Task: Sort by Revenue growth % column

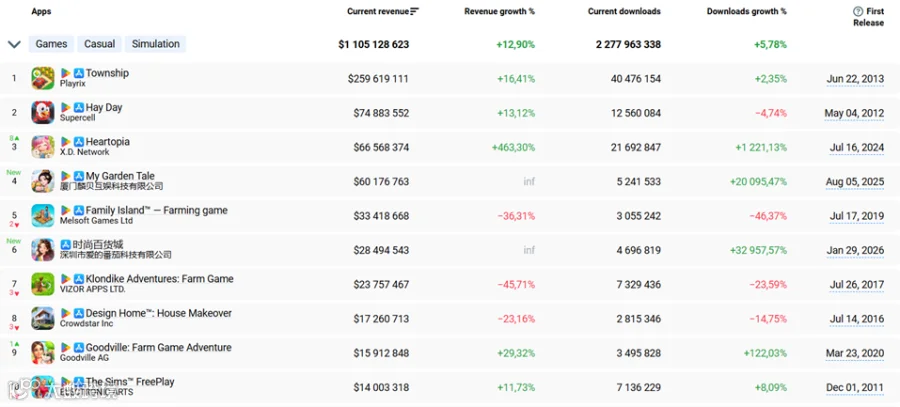Action: pyautogui.click(x=499, y=11)
